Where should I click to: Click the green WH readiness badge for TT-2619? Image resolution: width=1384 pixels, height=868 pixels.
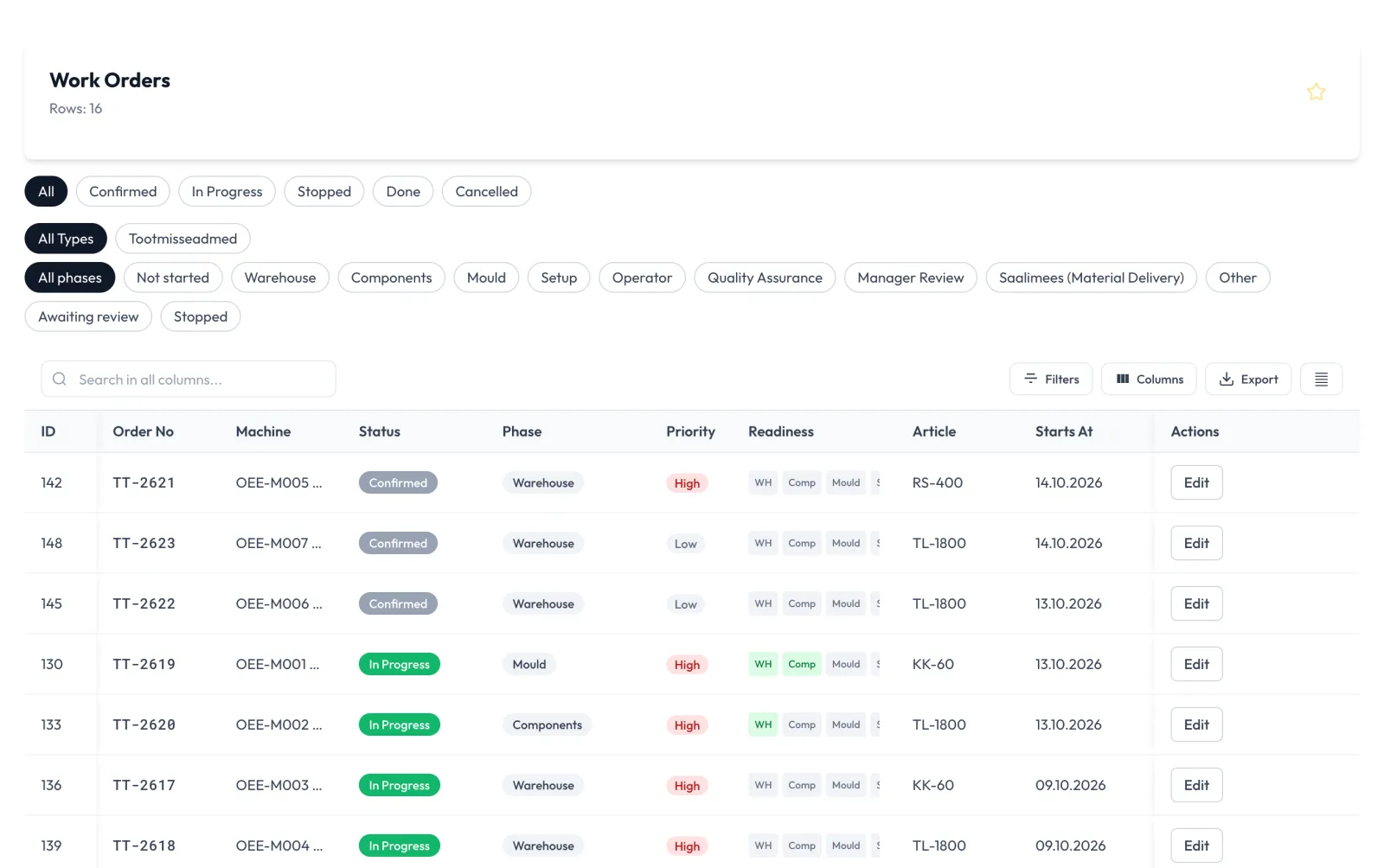click(763, 664)
